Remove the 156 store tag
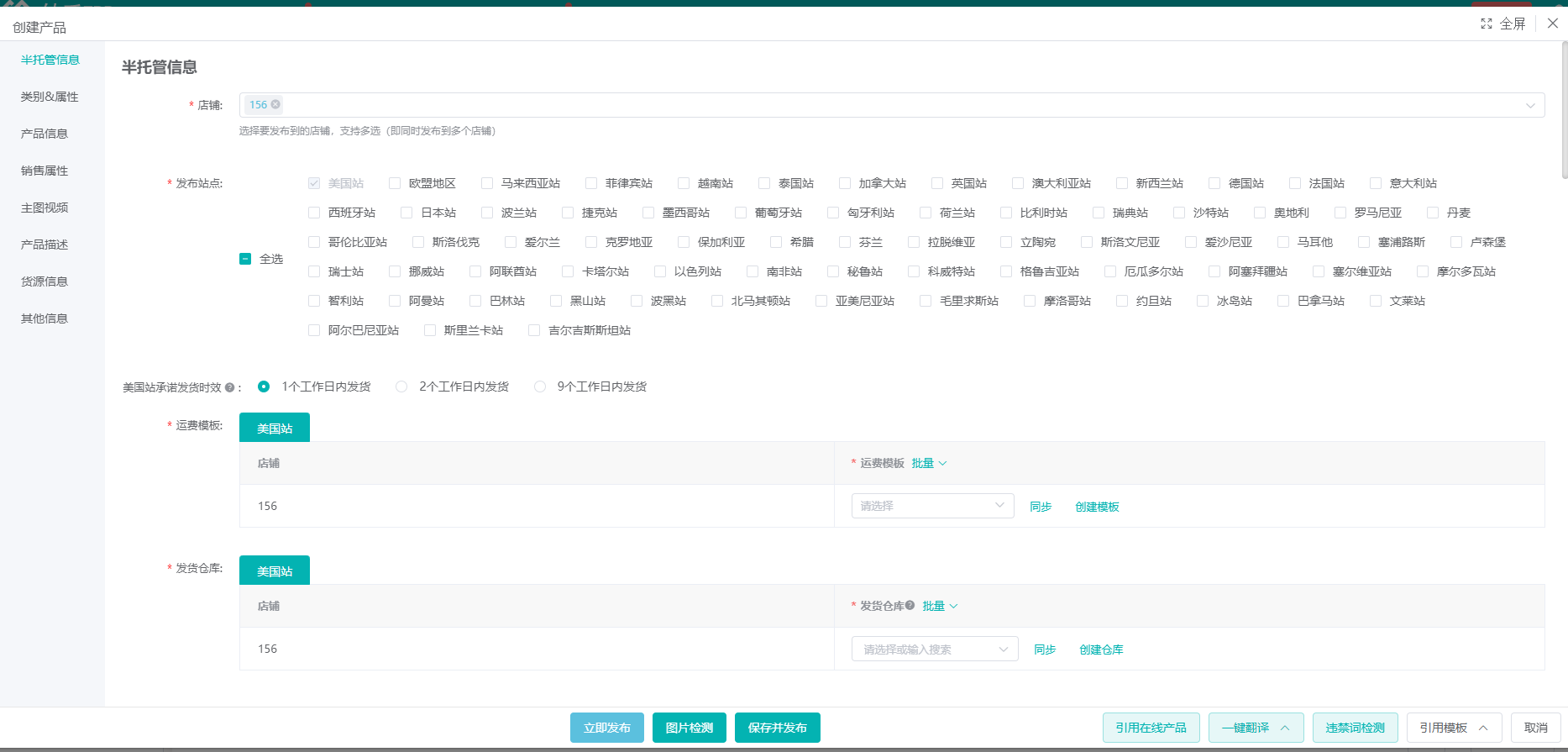Image resolution: width=1568 pixels, height=752 pixels. point(275,104)
